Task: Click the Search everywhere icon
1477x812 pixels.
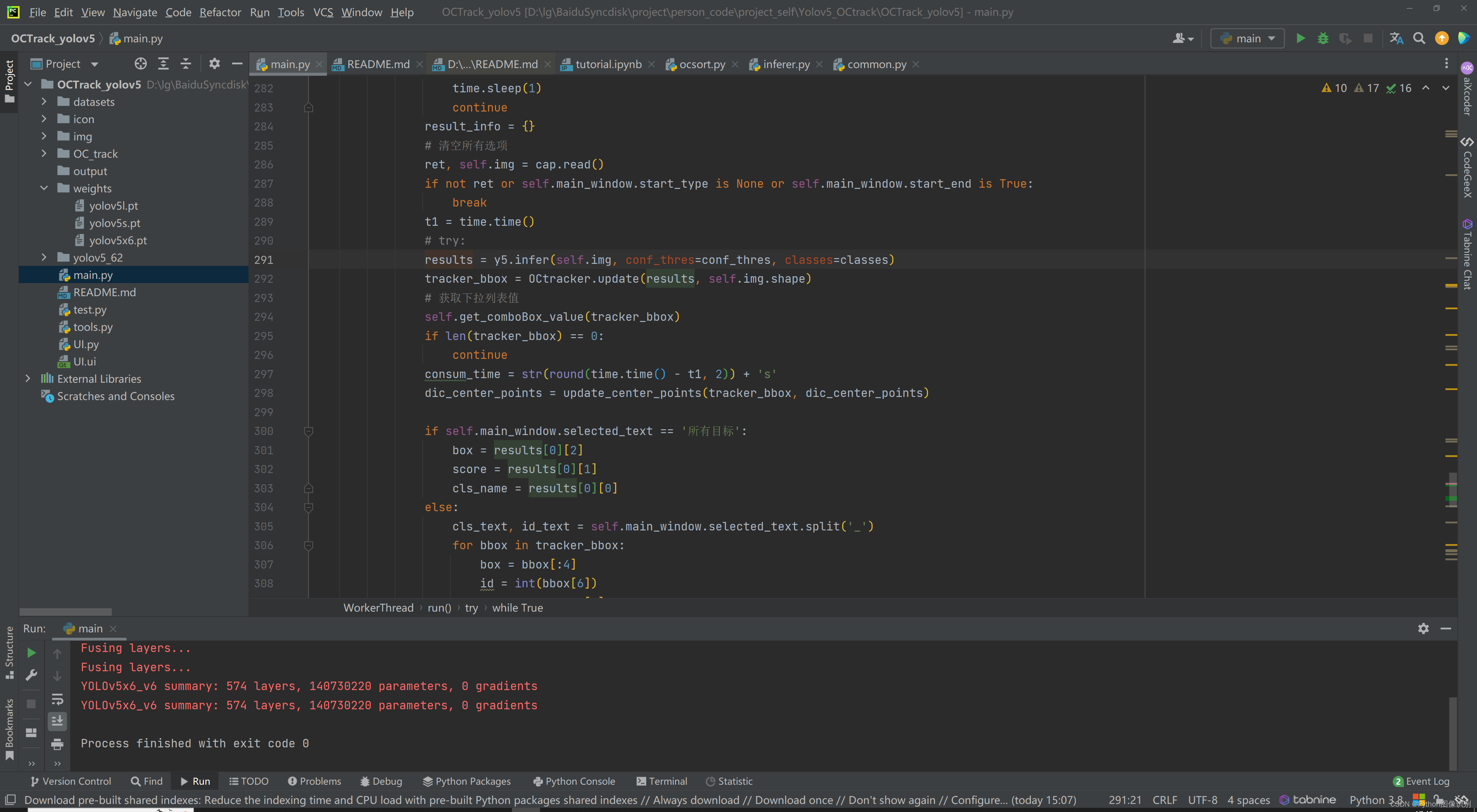Action: tap(1419, 38)
